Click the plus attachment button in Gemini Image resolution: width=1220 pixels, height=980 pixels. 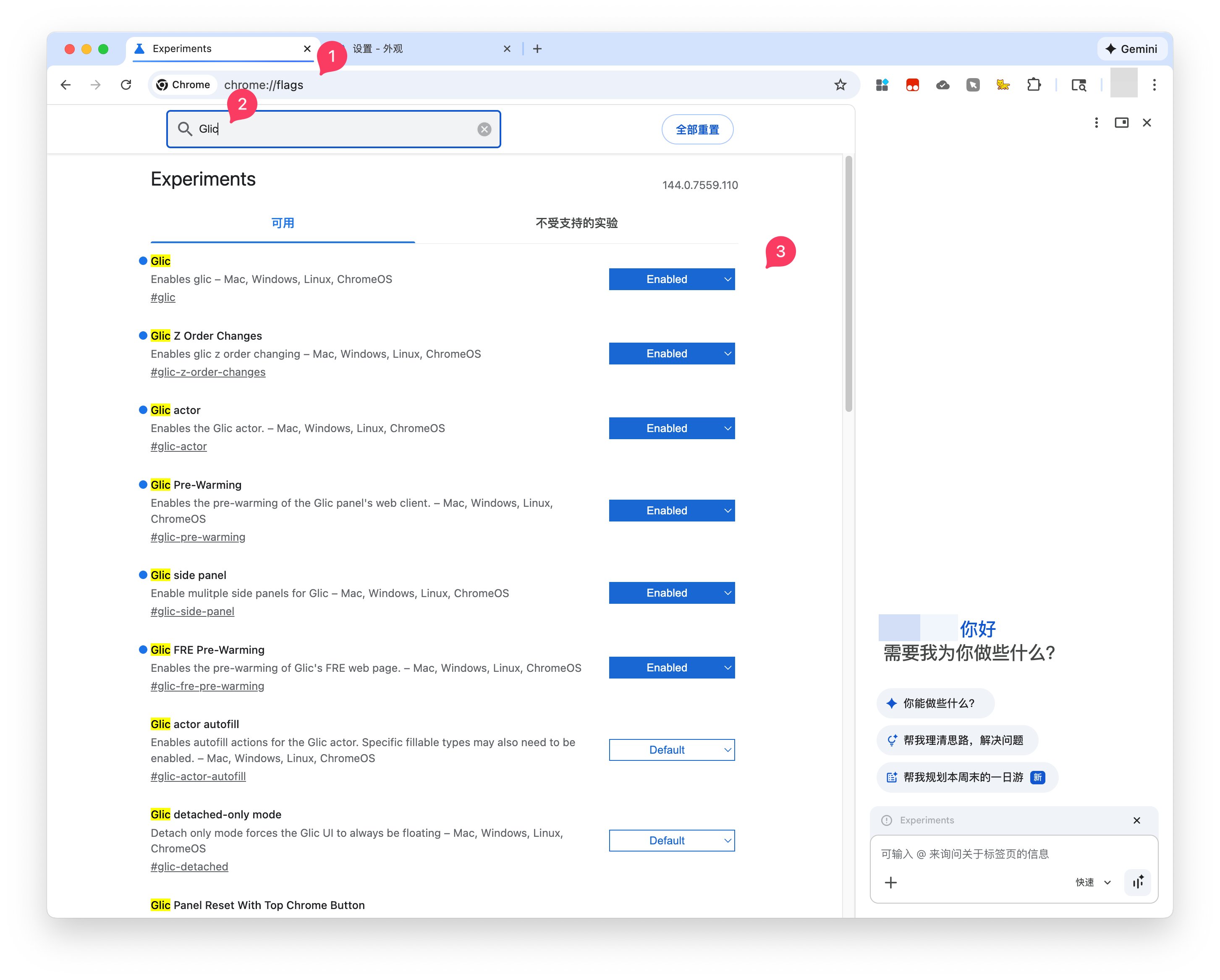click(x=891, y=883)
